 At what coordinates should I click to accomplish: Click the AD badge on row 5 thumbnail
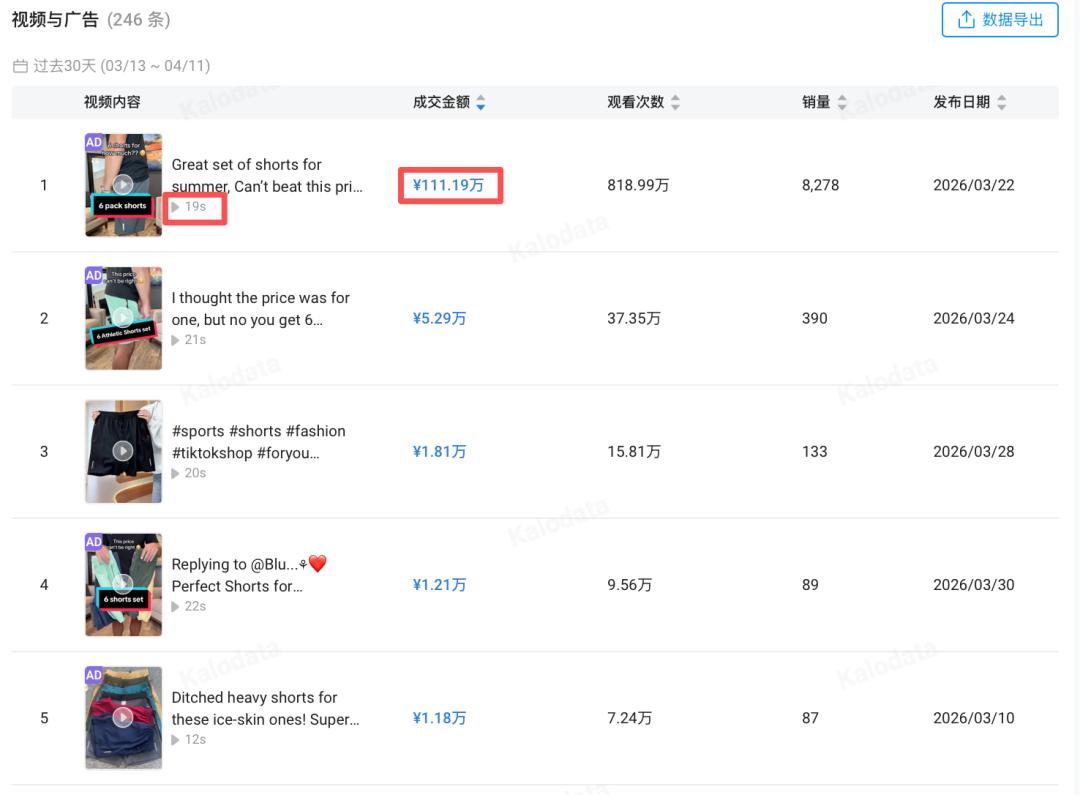click(x=93, y=675)
